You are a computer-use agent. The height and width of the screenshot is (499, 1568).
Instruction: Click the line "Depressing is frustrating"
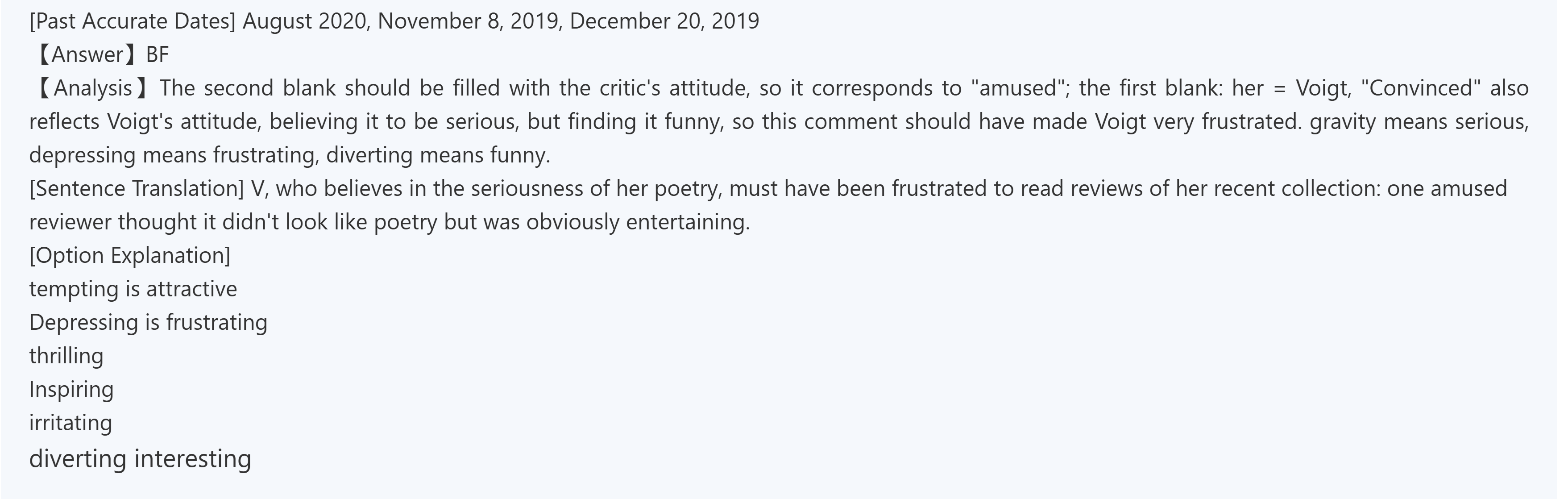point(148,323)
